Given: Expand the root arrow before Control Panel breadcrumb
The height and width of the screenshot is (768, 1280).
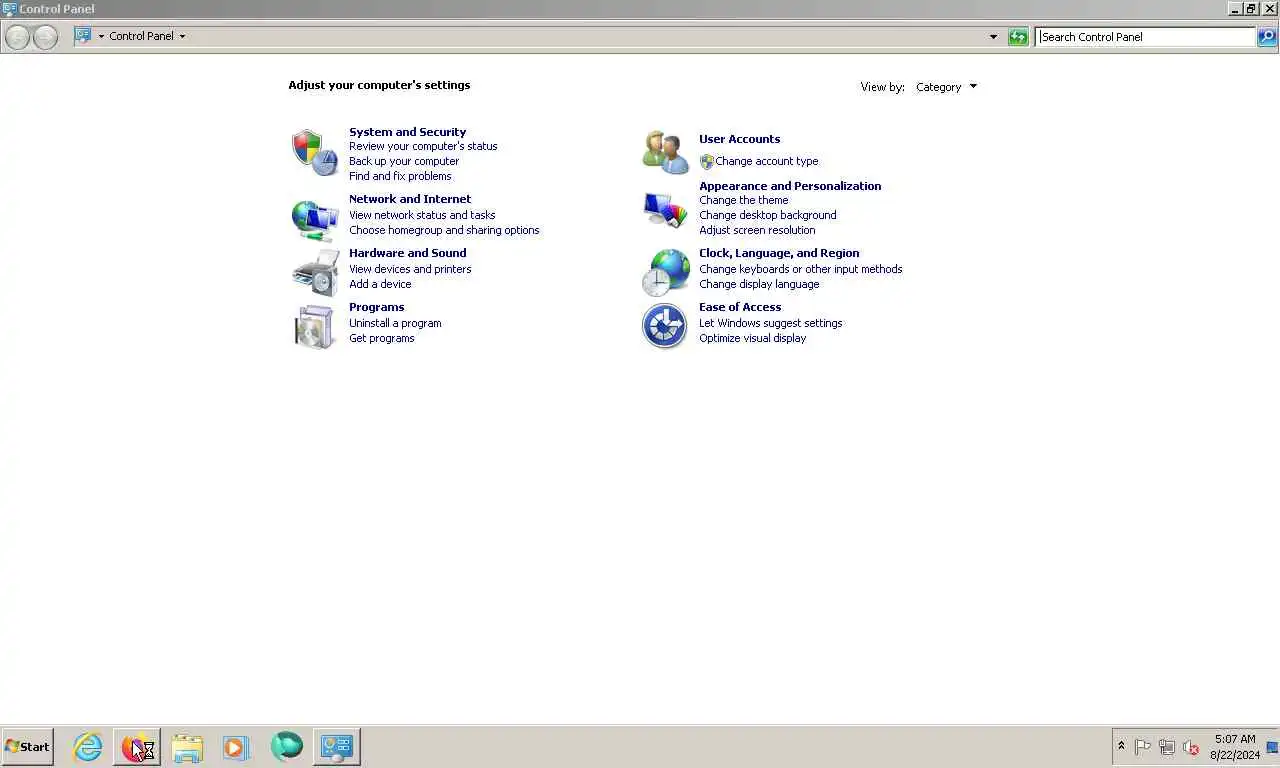Looking at the screenshot, I should tap(101, 36).
